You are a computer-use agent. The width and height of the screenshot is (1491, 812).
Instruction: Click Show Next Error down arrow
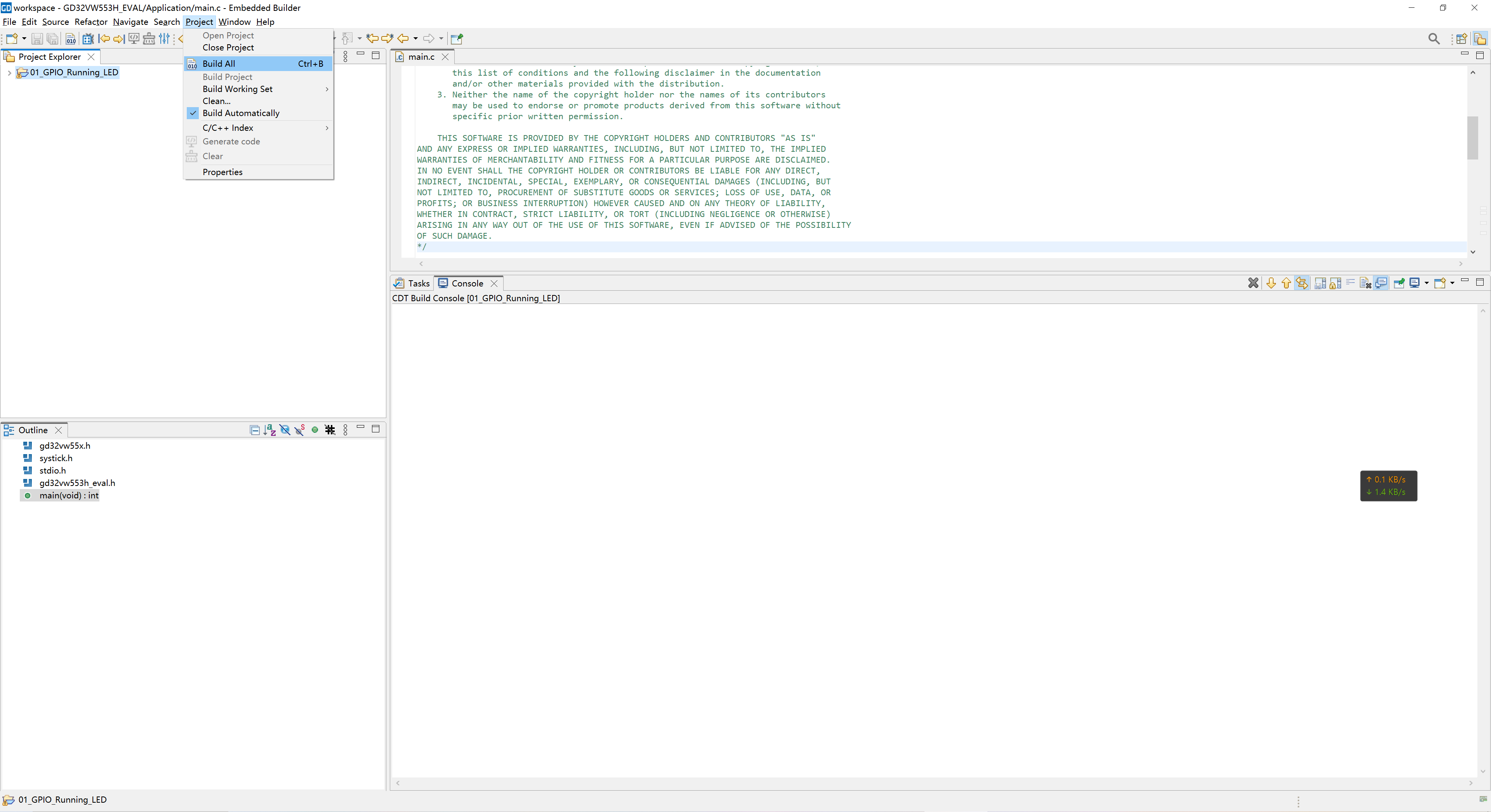[x=1271, y=283]
